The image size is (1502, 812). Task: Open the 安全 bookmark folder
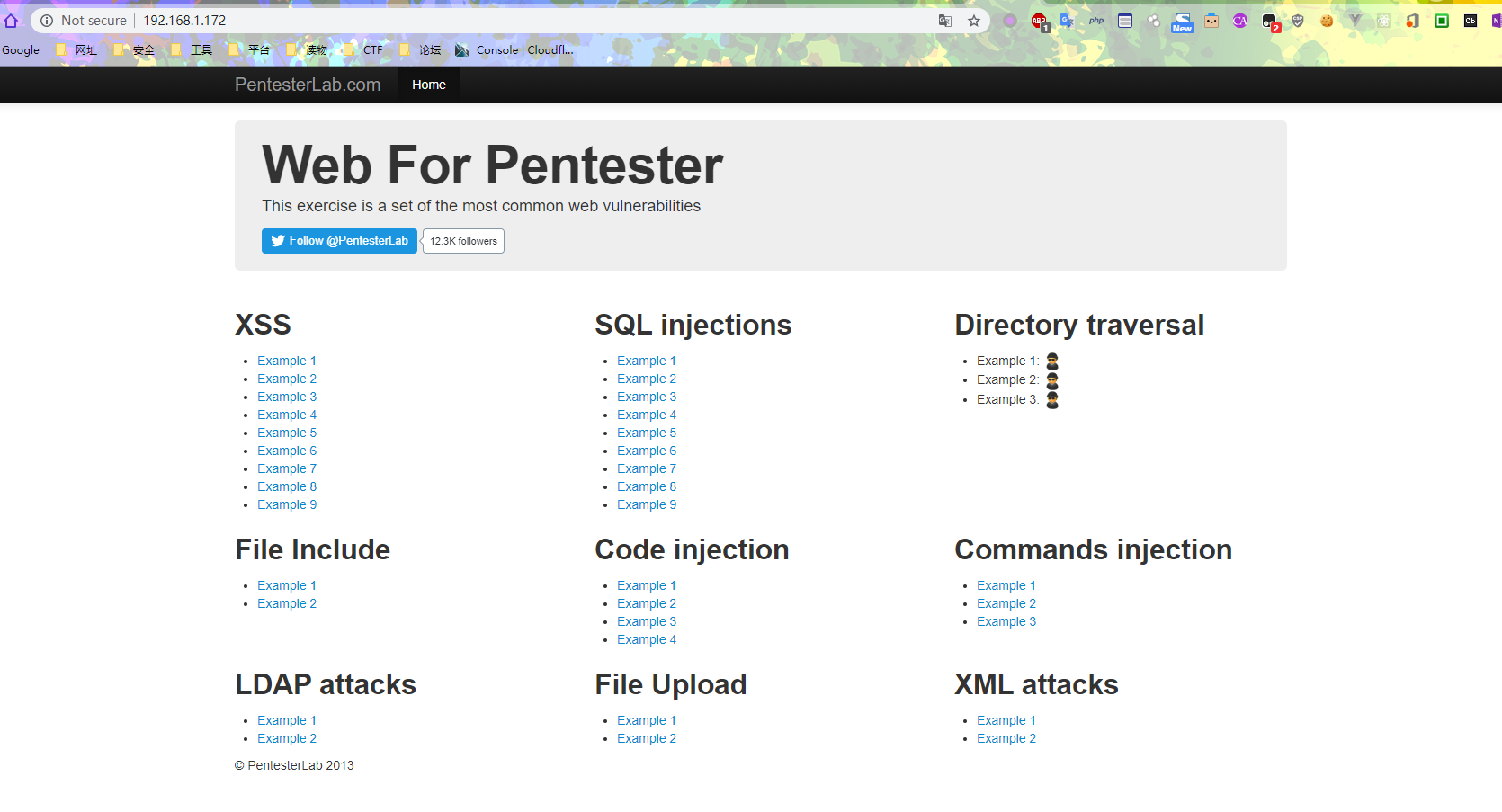[x=134, y=50]
